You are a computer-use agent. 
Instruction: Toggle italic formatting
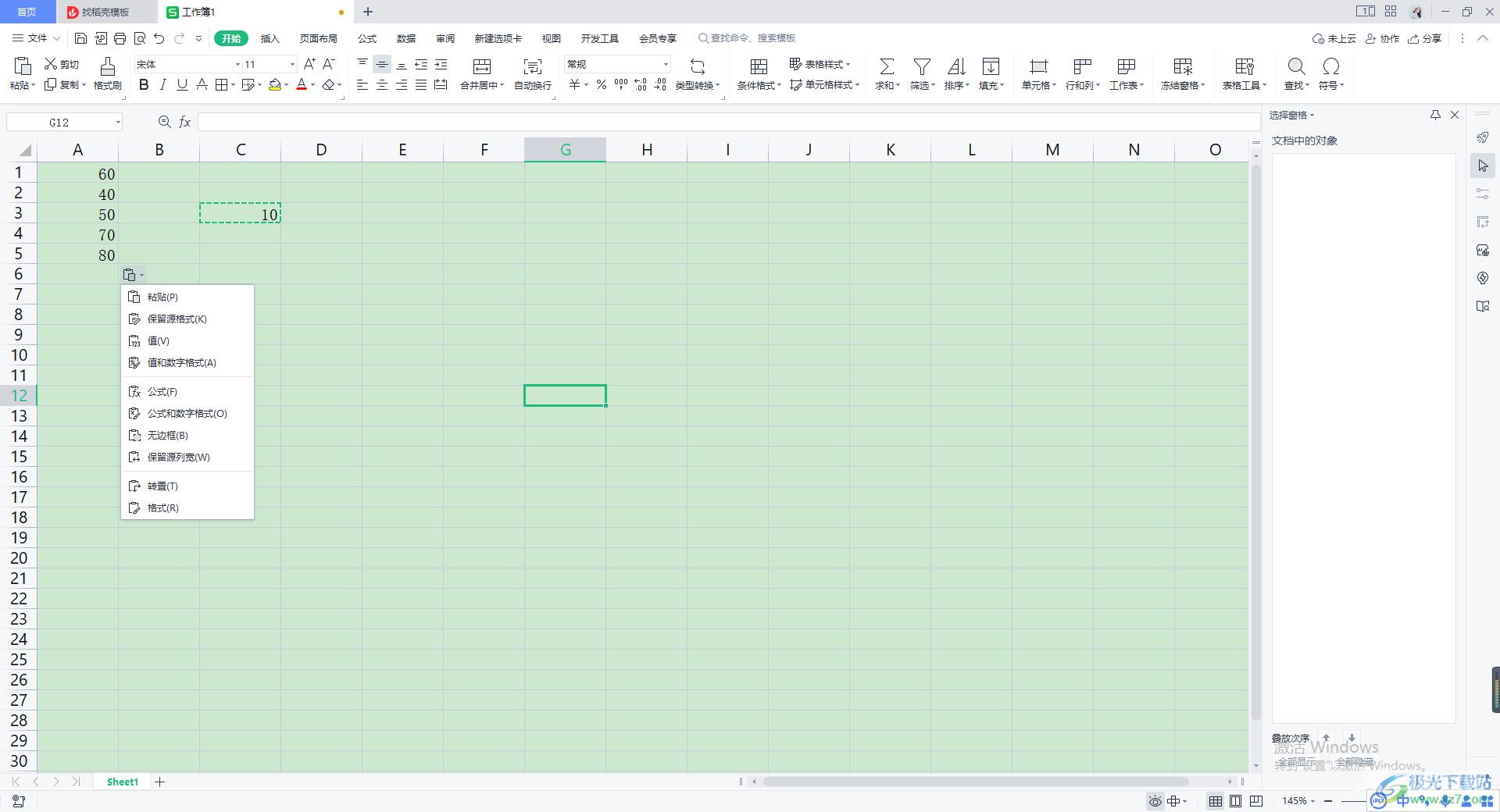[163, 85]
